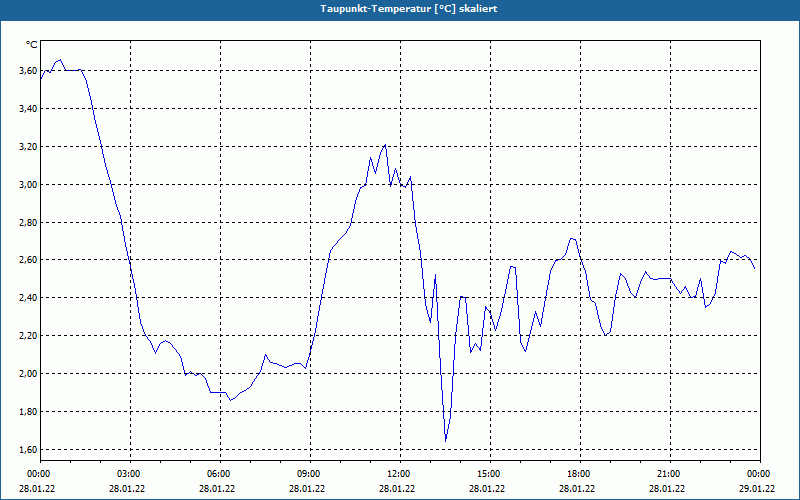Click the 21:00 time axis label

tap(670, 474)
